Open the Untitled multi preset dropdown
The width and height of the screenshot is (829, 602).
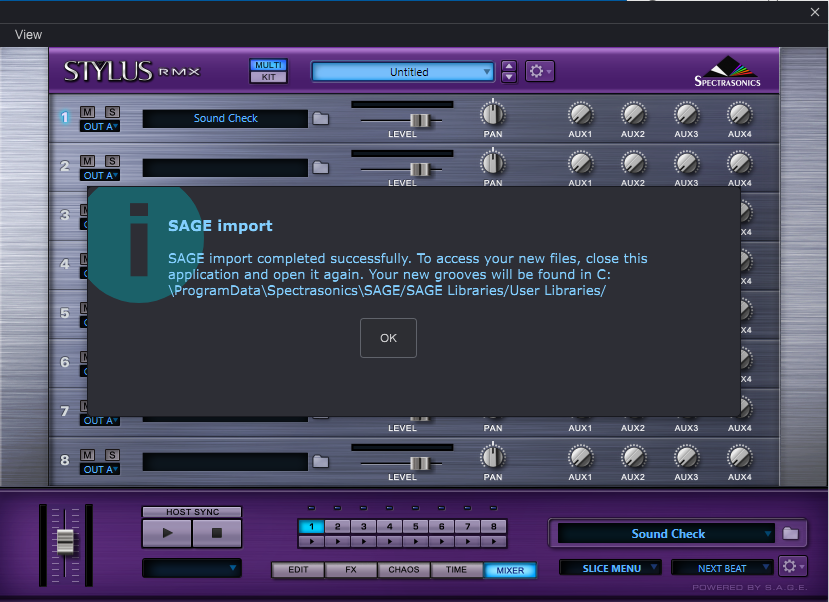click(x=403, y=72)
